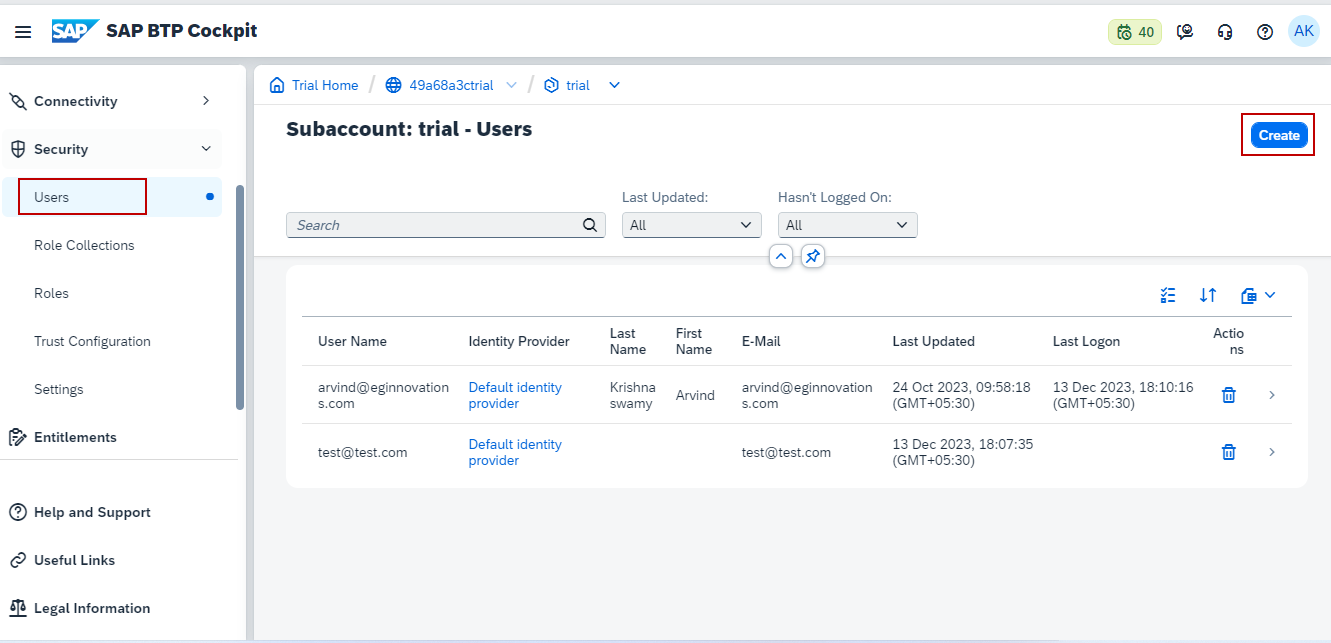Open trial days remaining indicator showing 40
1331x643 pixels.
click(x=1135, y=32)
